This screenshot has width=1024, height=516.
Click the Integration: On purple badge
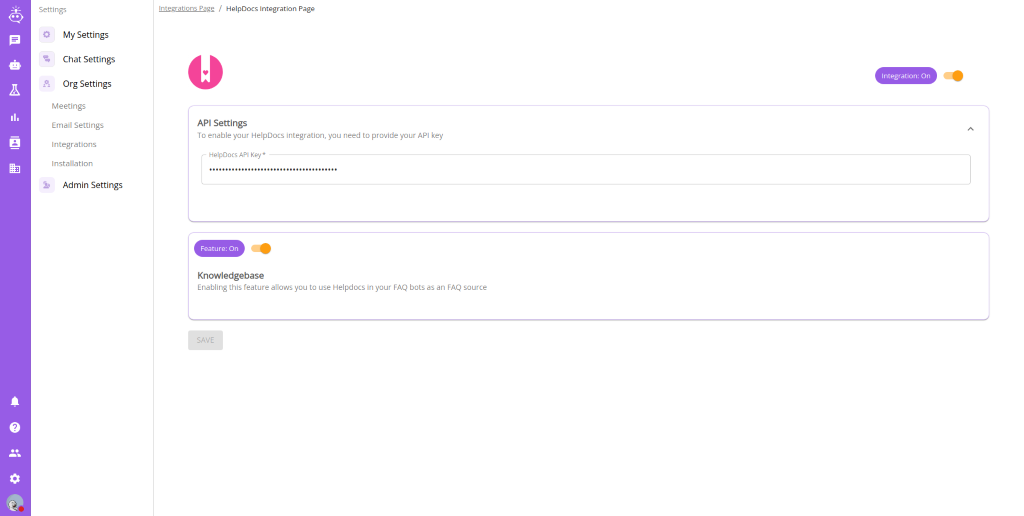pos(906,76)
